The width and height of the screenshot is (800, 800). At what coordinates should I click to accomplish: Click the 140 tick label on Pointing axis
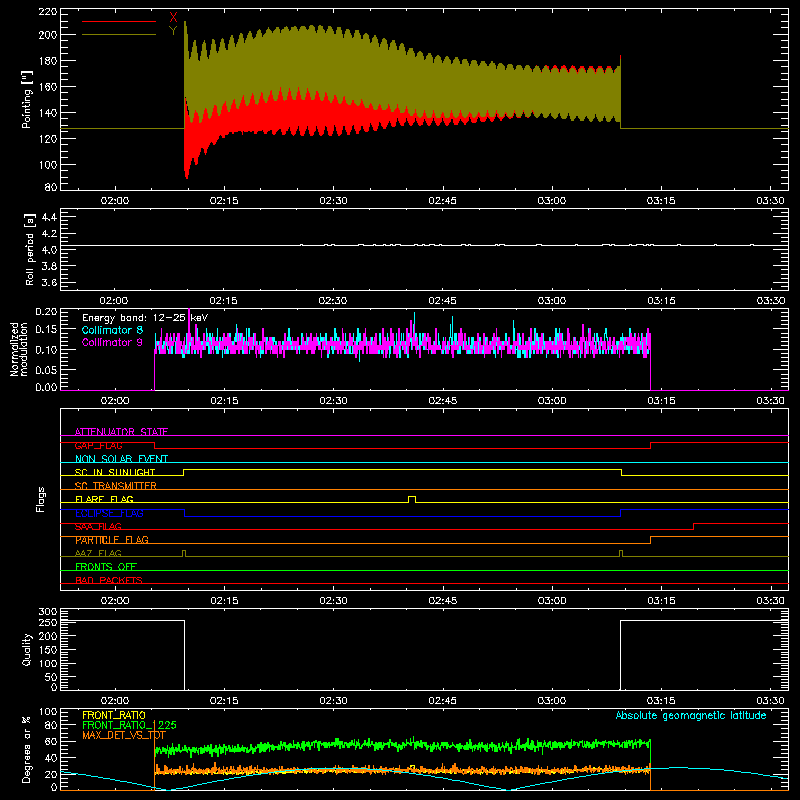point(48,113)
